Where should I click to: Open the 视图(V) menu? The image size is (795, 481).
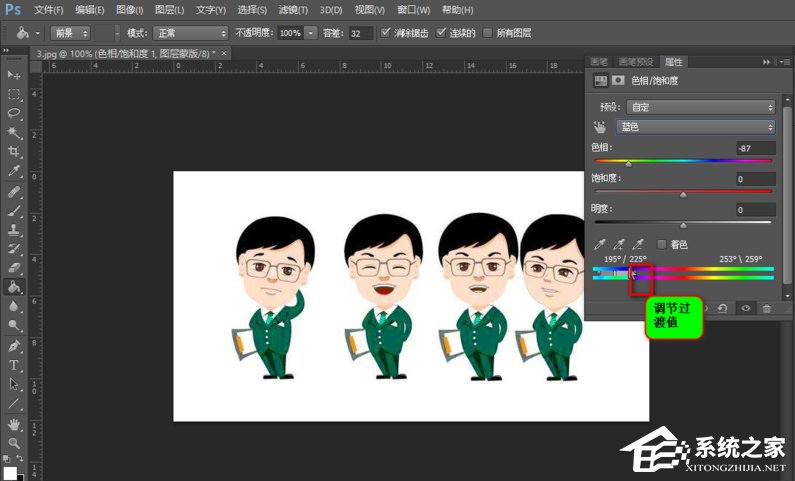(x=370, y=10)
